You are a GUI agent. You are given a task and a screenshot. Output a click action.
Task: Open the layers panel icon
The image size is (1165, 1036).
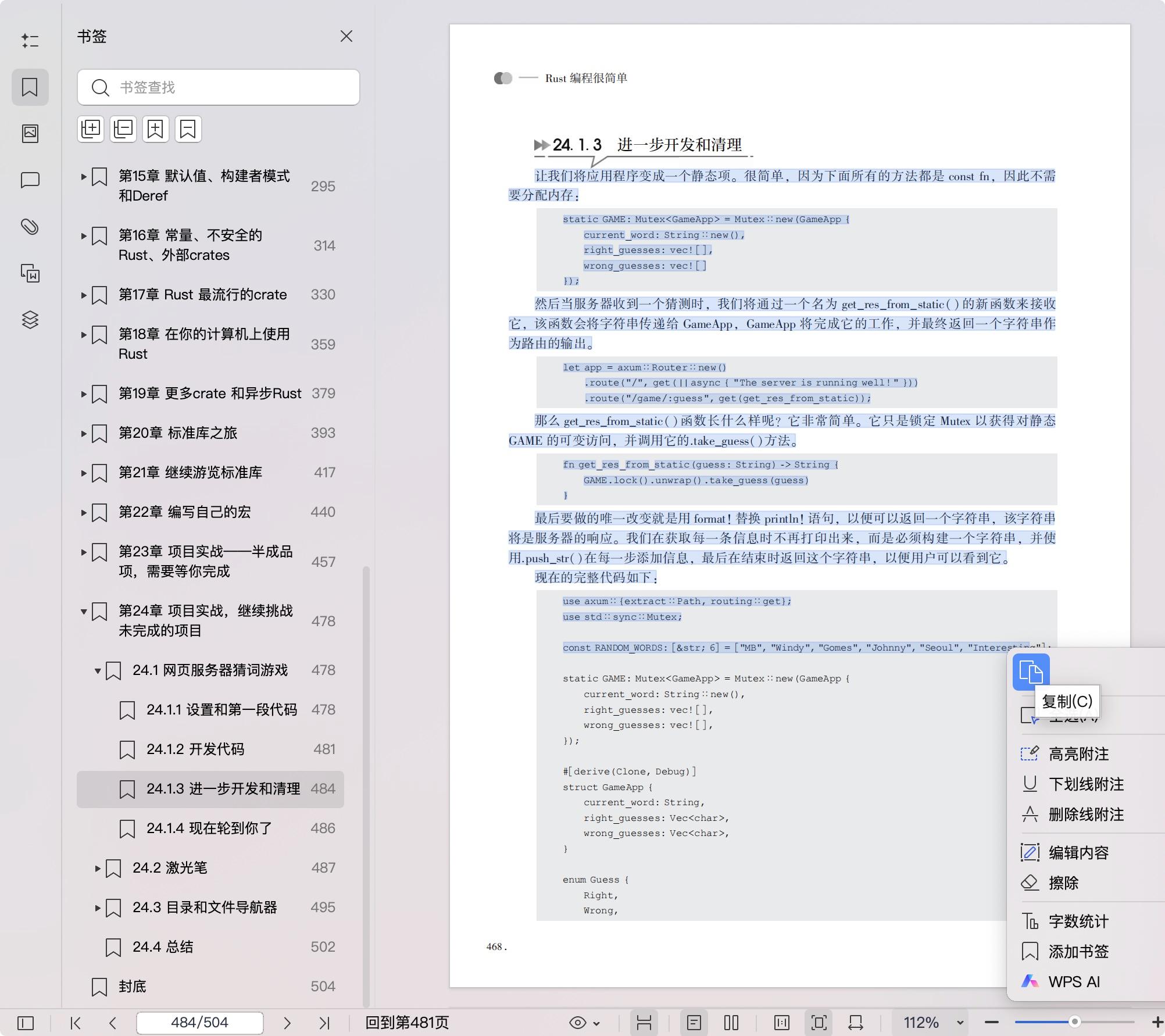pyautogui.click(x=30, y=320)
